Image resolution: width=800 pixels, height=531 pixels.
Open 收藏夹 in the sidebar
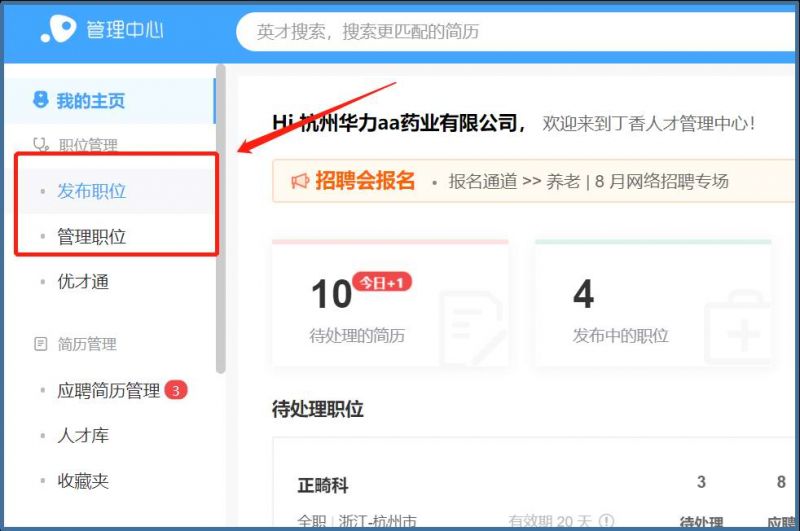coord(83,481)
